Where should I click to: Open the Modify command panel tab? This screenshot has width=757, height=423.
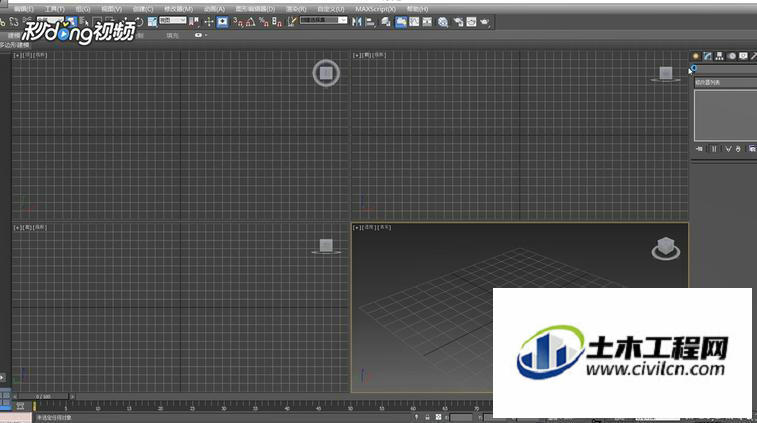click(x=708, y=56)
